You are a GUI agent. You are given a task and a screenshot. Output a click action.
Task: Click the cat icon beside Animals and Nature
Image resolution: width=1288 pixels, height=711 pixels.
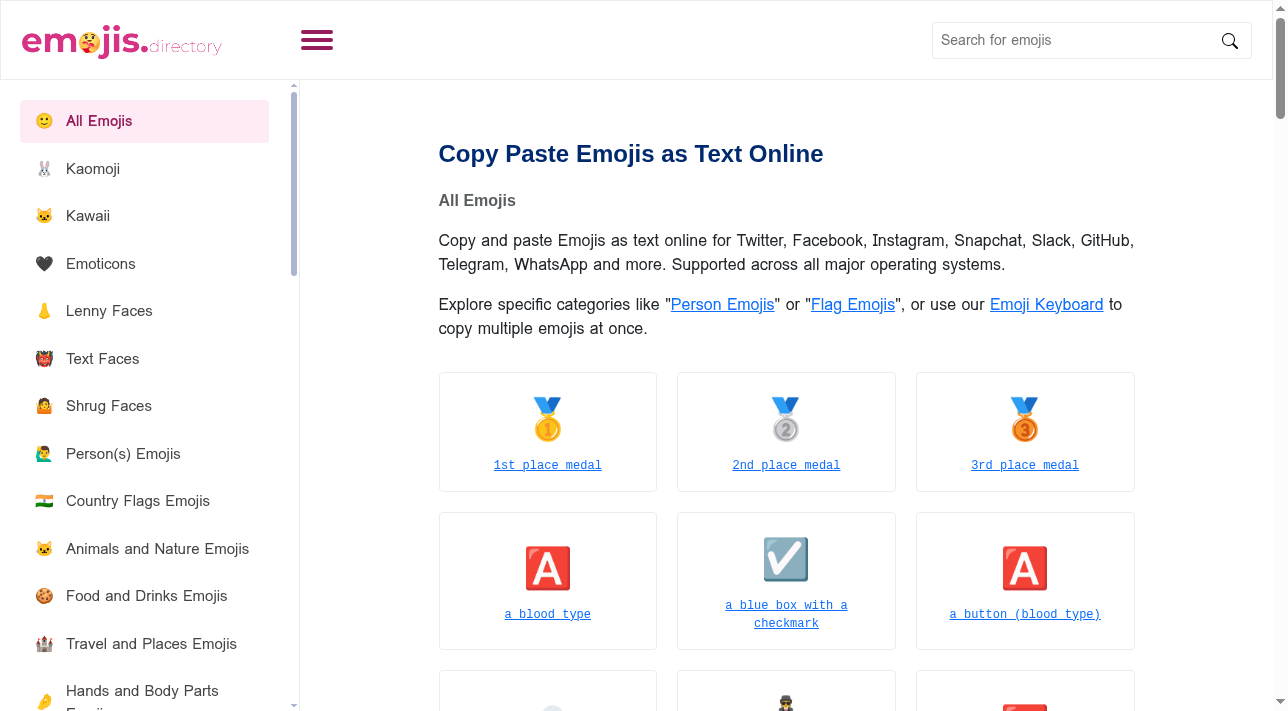pyautogui.click(x=44, y=549)
